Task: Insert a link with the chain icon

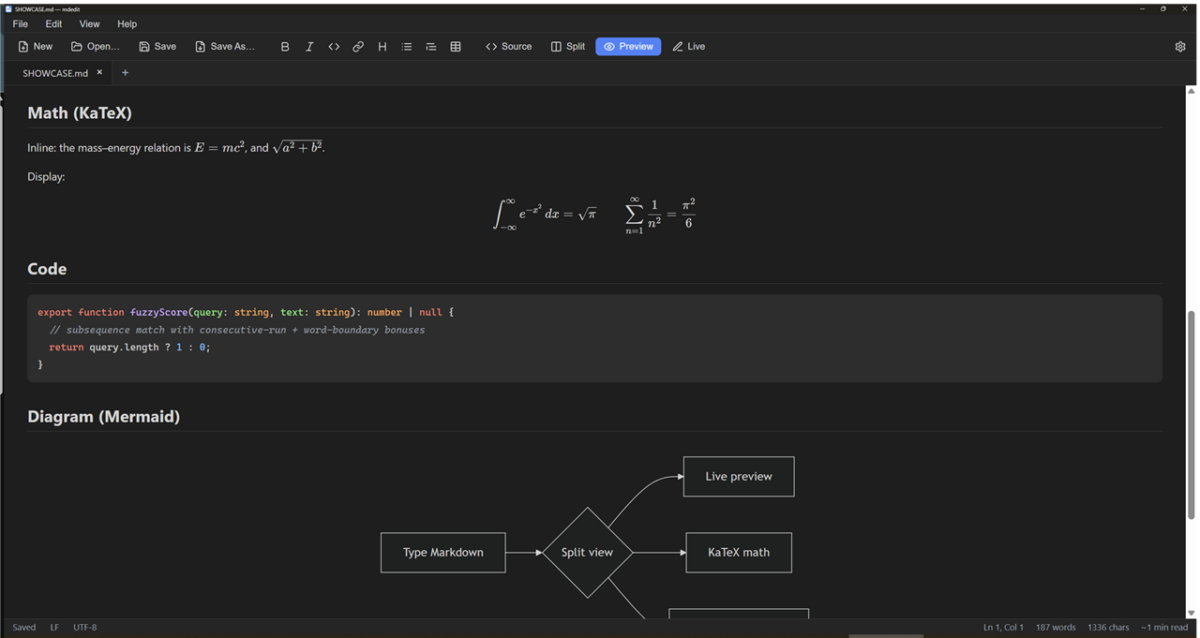Action: [358, 46]
